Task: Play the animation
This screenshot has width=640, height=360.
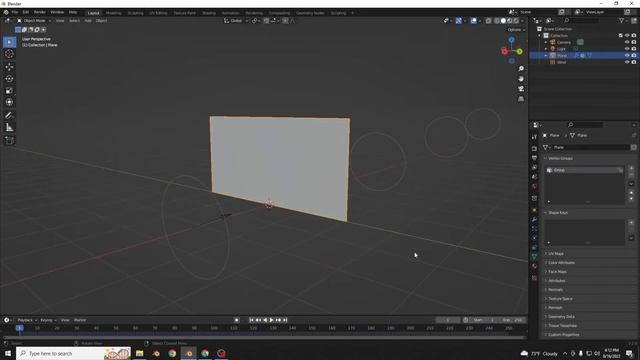Action: (271, 320)
